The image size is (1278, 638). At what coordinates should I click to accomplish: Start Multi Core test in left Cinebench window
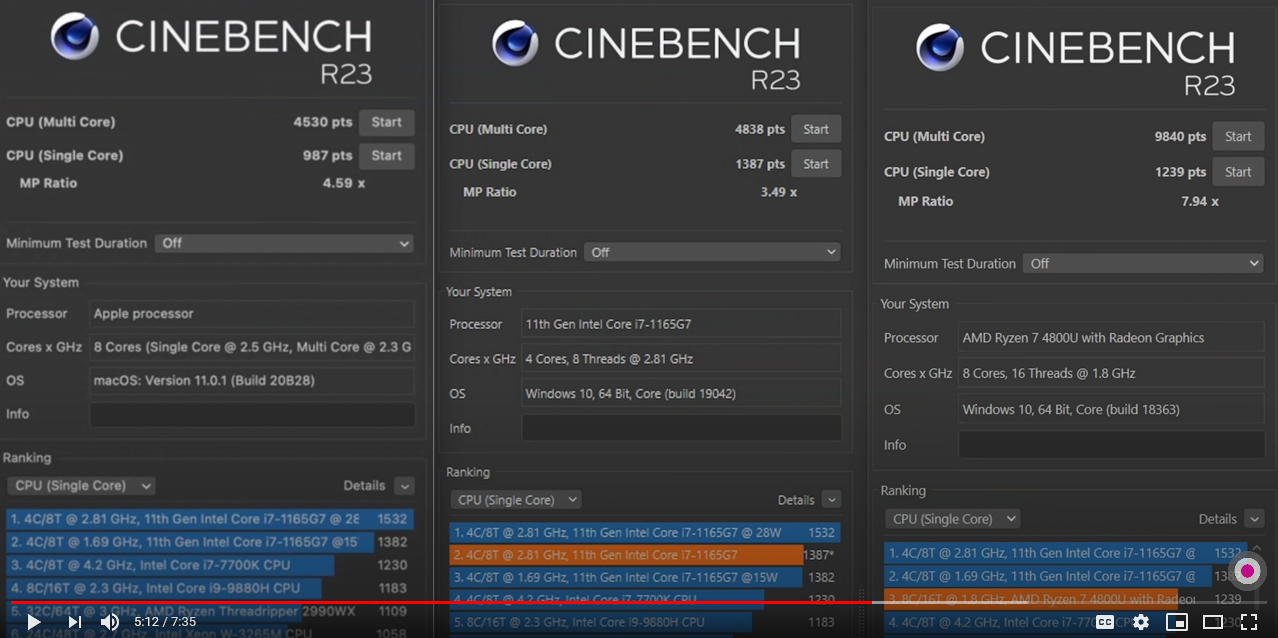coord(387,122)
